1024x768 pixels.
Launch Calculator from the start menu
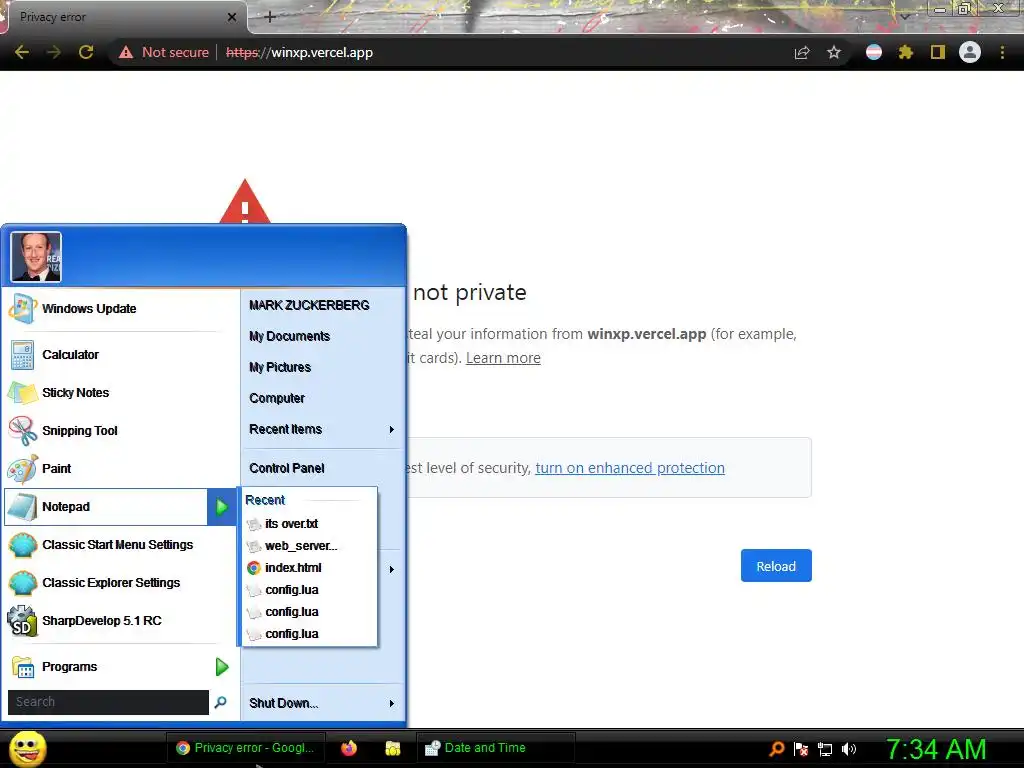[x=120, y=355]
